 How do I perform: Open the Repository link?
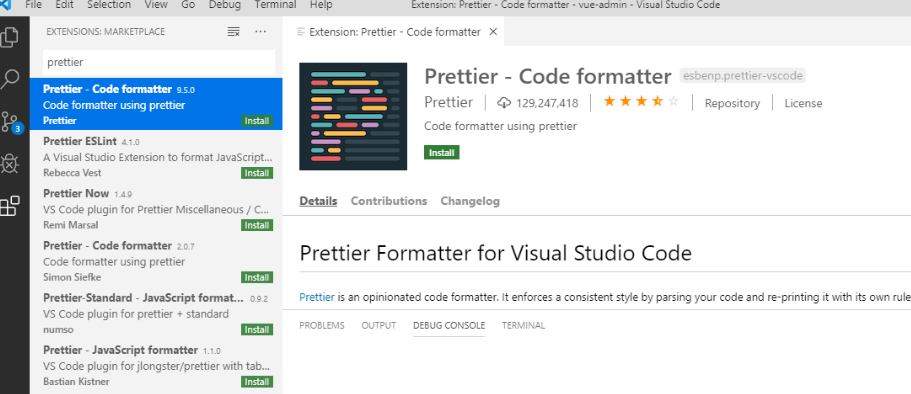(732, 103)
